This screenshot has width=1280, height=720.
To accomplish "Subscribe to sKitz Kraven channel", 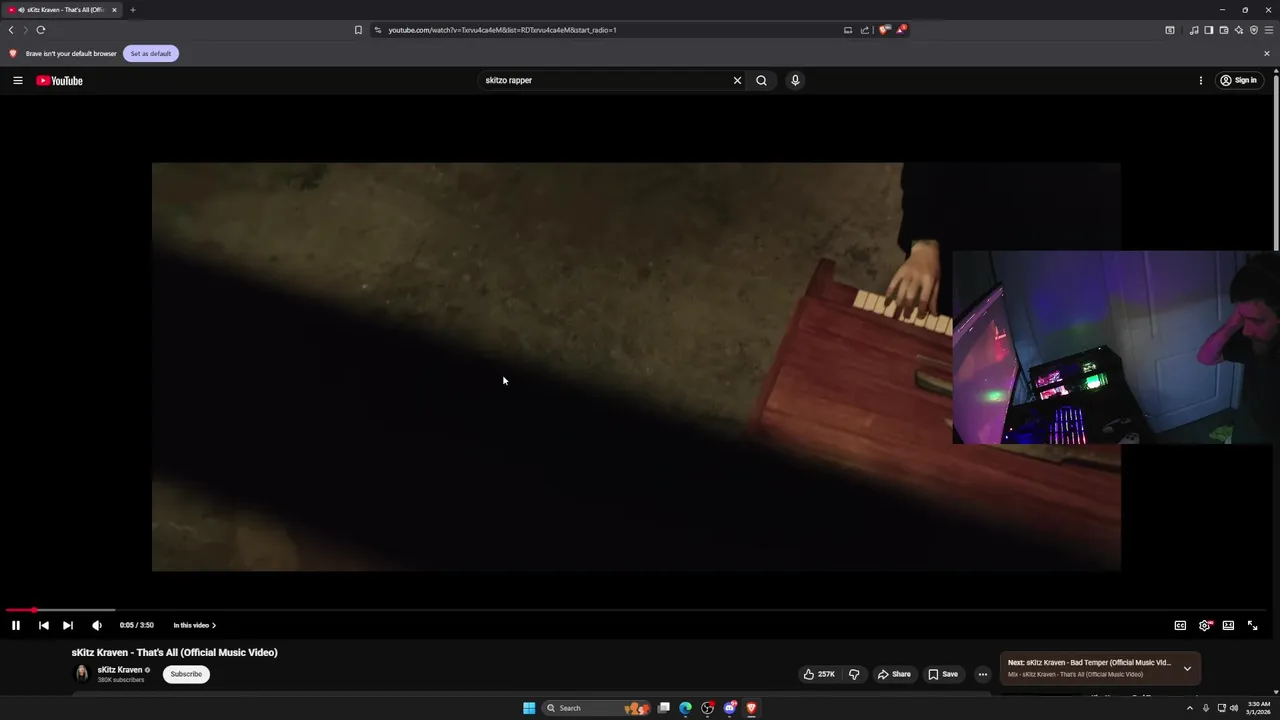I will 186,674.
